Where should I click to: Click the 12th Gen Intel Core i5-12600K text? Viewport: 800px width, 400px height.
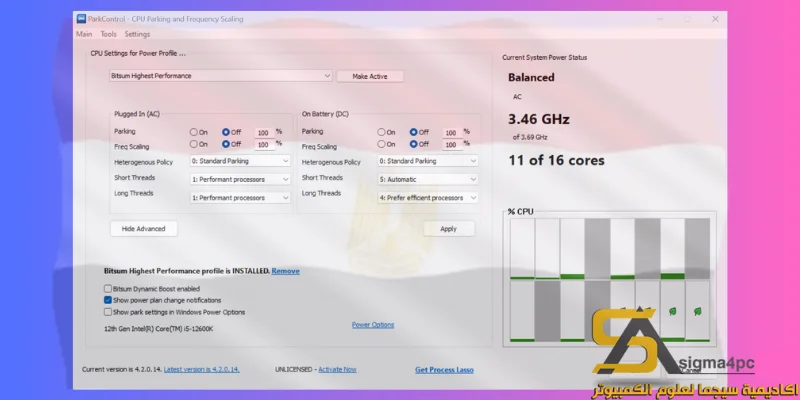point(159,329)
